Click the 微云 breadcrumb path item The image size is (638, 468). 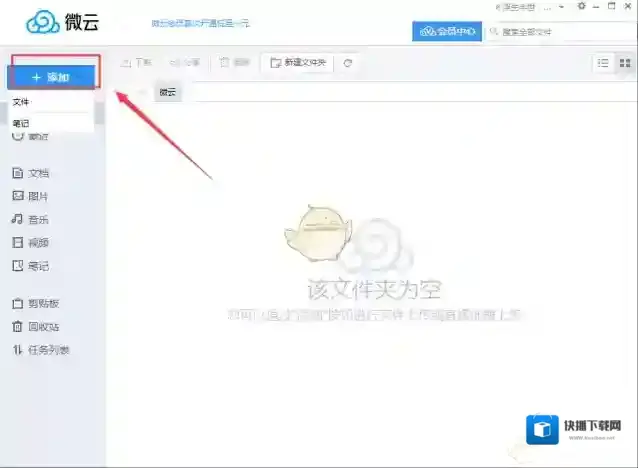pos(166,92)
